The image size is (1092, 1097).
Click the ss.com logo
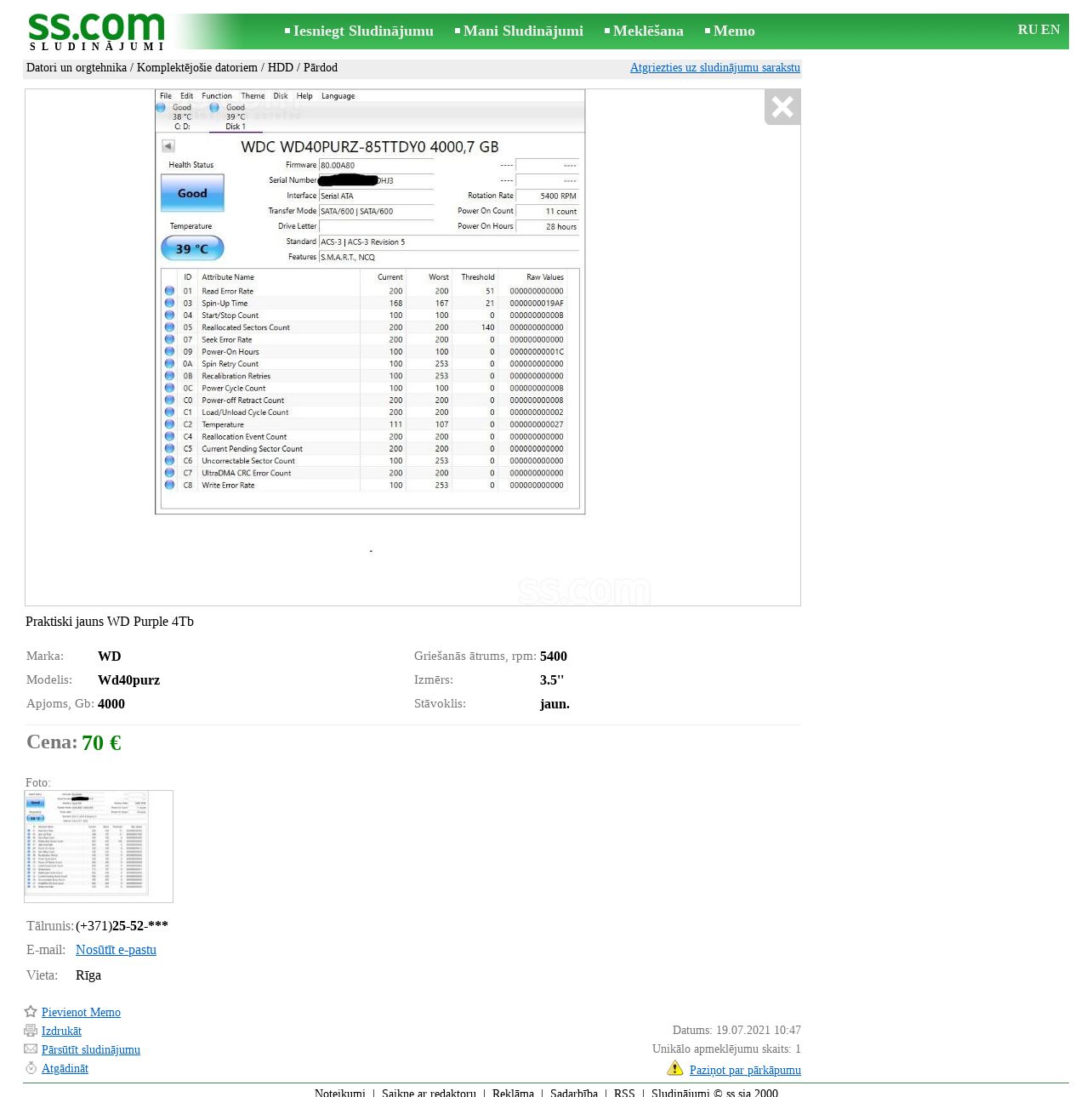(96, 31)
